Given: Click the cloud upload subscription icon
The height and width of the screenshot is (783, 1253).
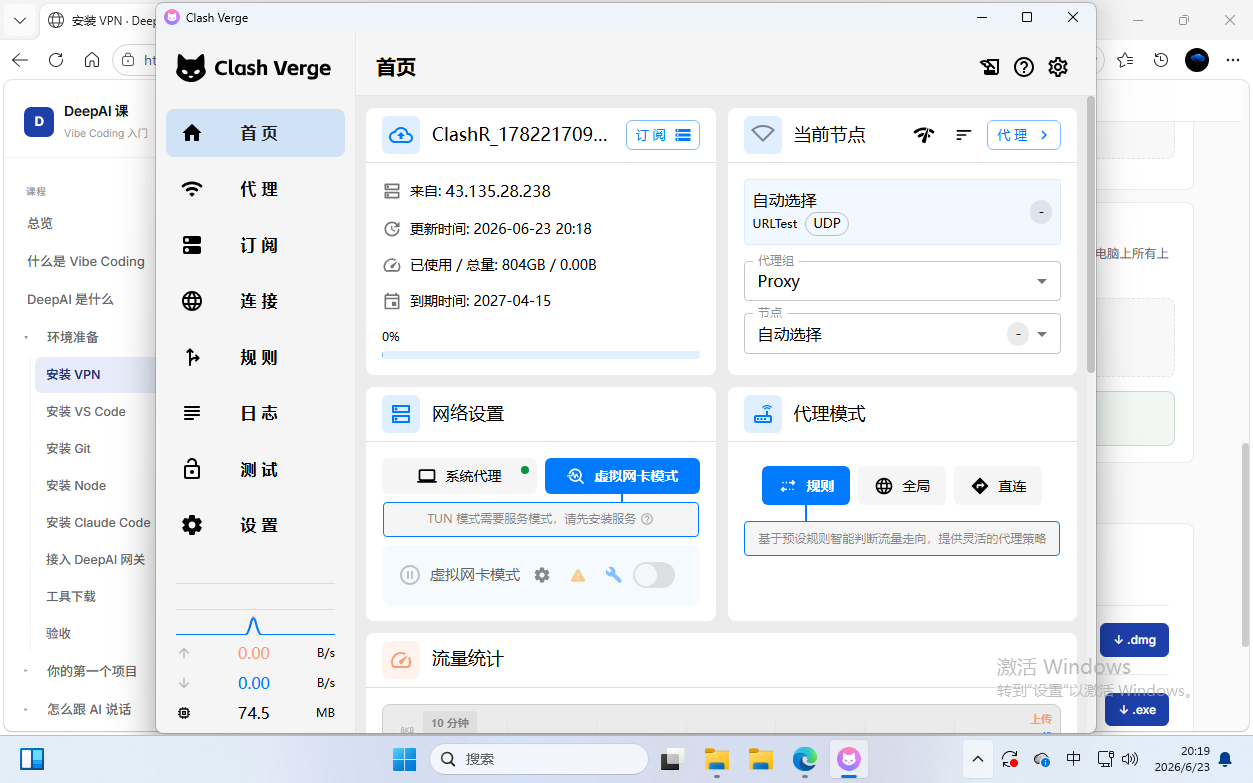Looking at the screenshot, I should click(401, 135).
